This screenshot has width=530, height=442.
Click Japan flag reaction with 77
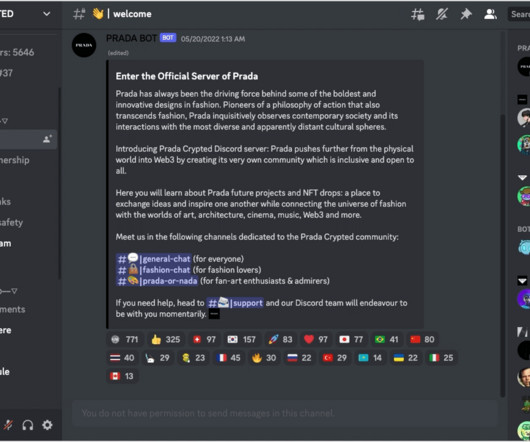(351, 339)
